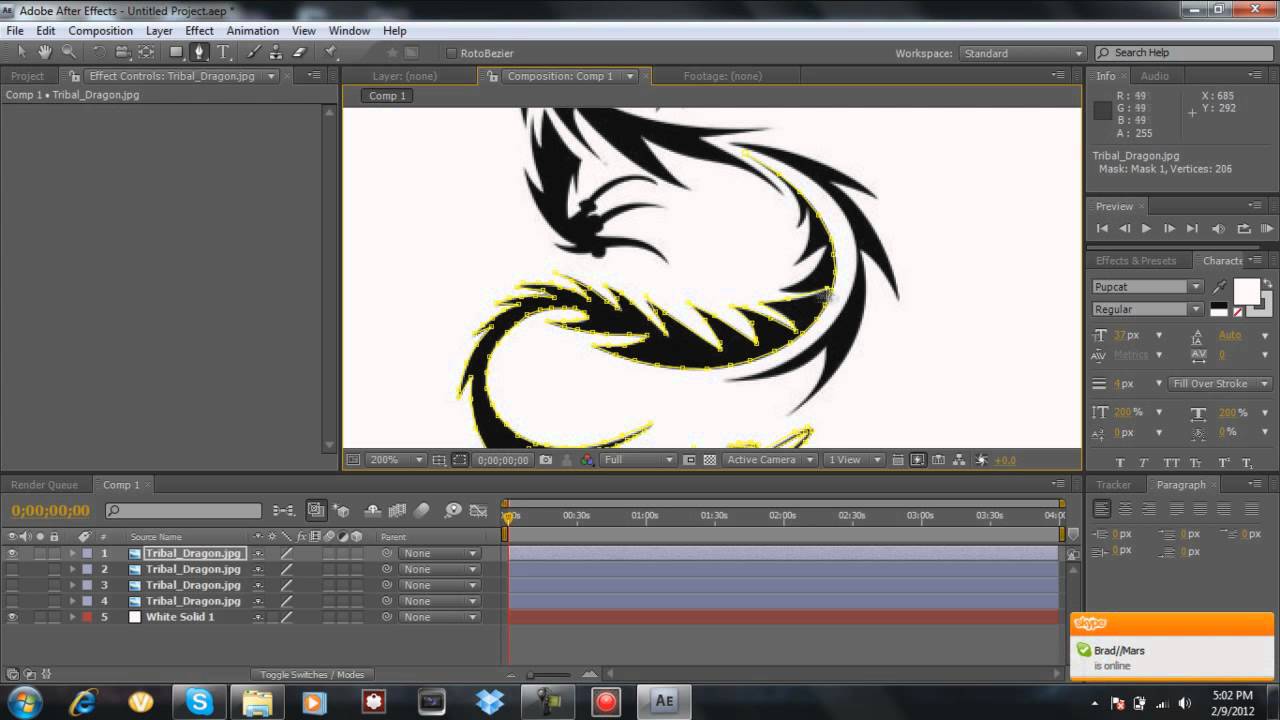Show layer 4 Tribal_Dragon.jpg video switch
The width and height of the screenshot is (1280, 720).
click(x=12, y=601)
